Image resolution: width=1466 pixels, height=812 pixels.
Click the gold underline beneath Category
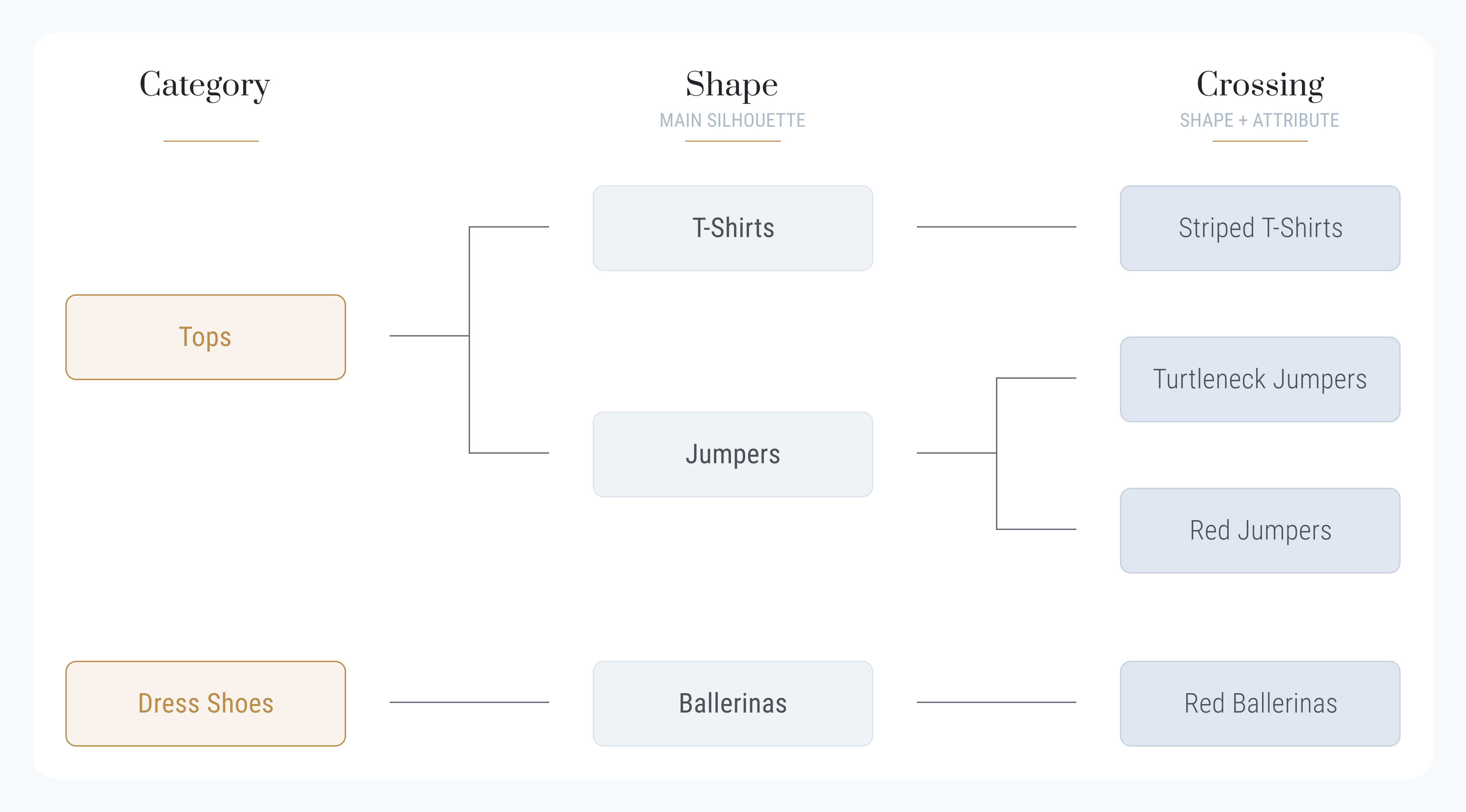click(211, 141)
